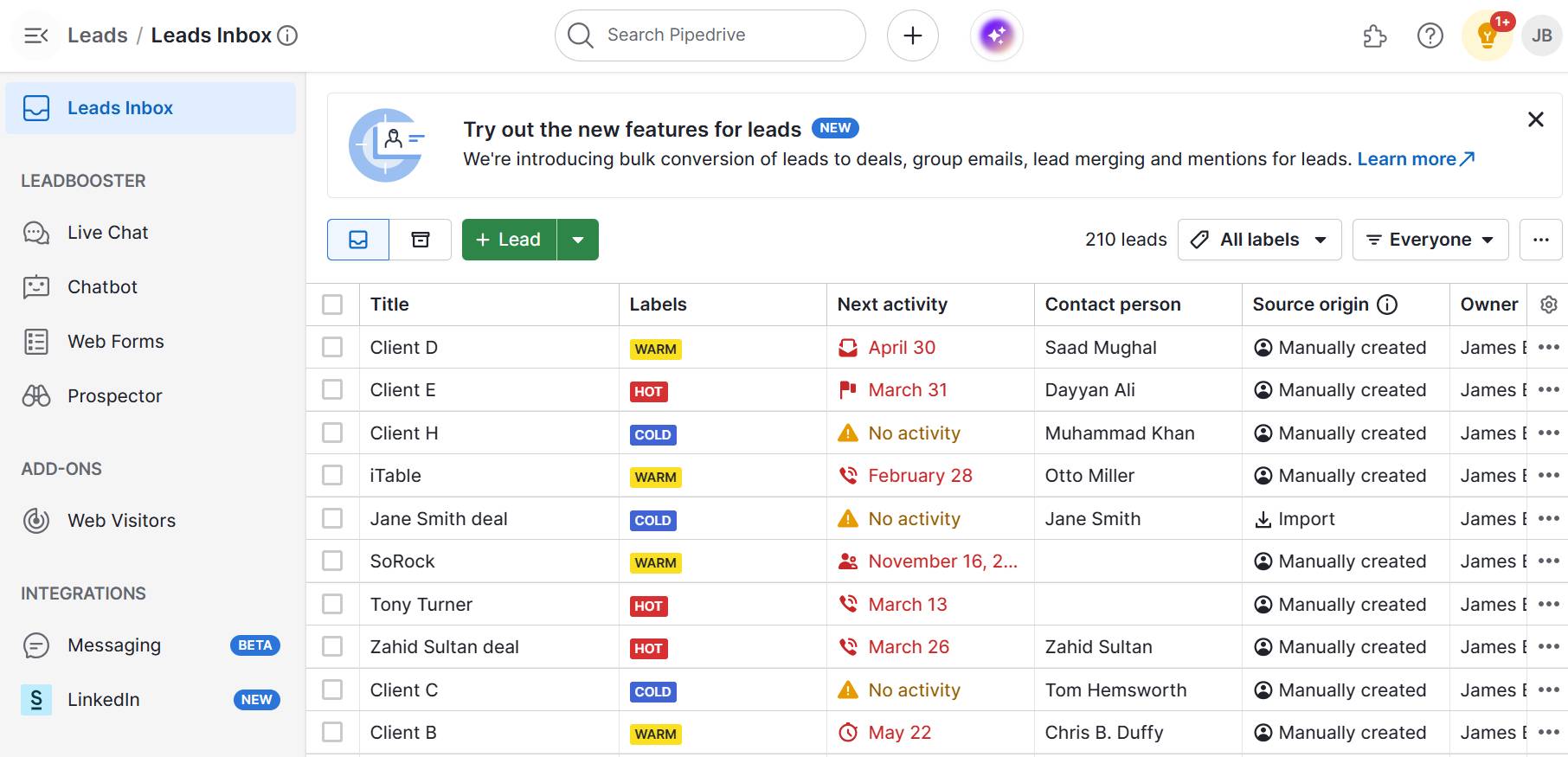This screenshot has width=1568, height=757.
Task: Open the All labels filter dropdown
Action: tap(1259, 240)
